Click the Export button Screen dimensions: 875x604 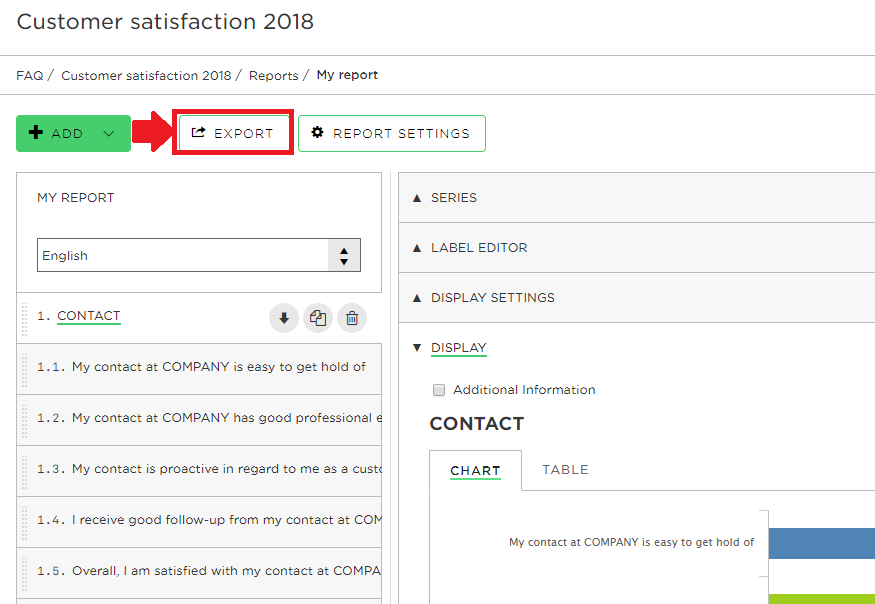[234, 133]
